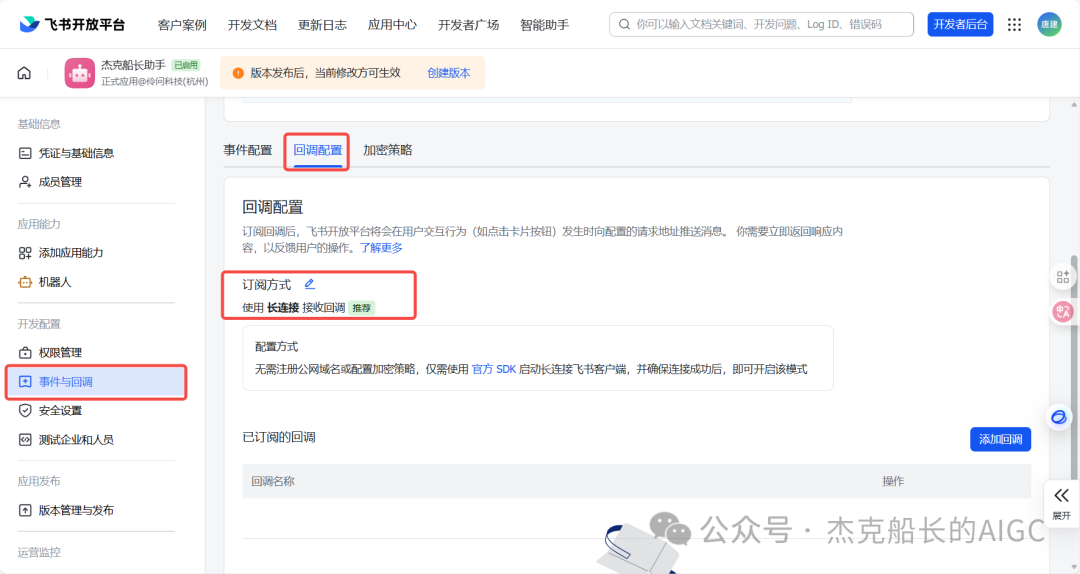Click the 创建版本 link
1080x574 pixels.
[448, 73]
